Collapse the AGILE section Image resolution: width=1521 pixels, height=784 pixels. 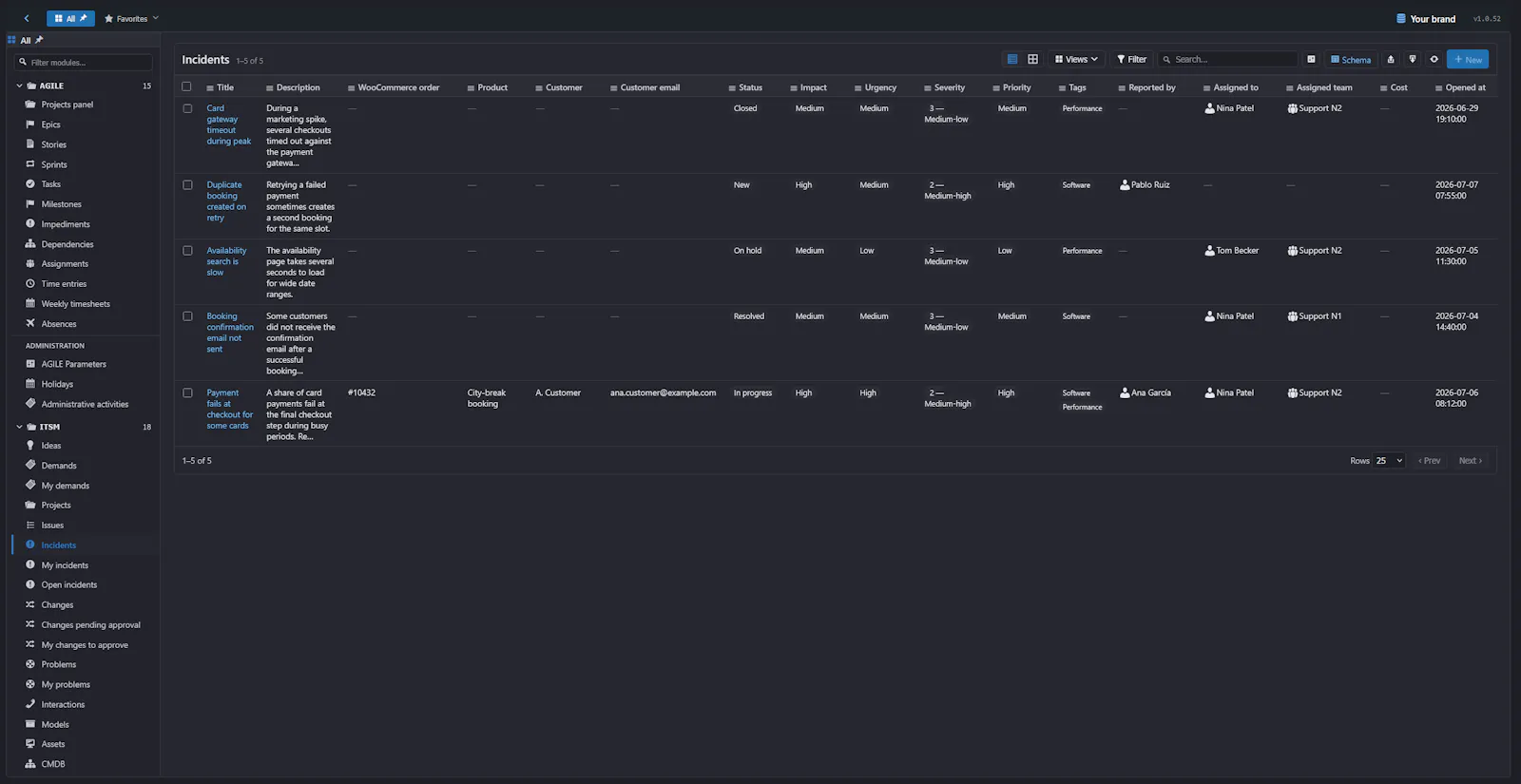pyautogui.click(x=19, y=86)
